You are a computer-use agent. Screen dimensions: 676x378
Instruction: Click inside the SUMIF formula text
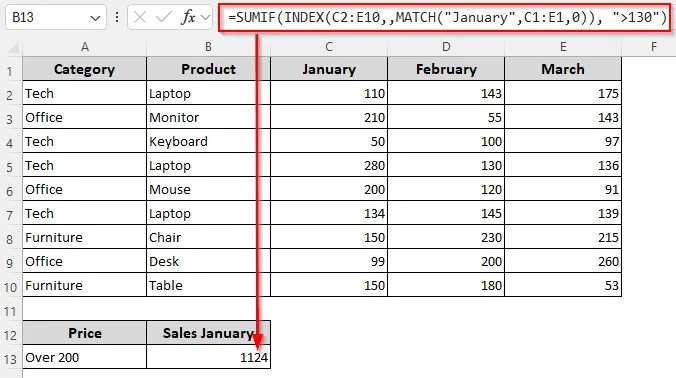(x=447, y=17)
